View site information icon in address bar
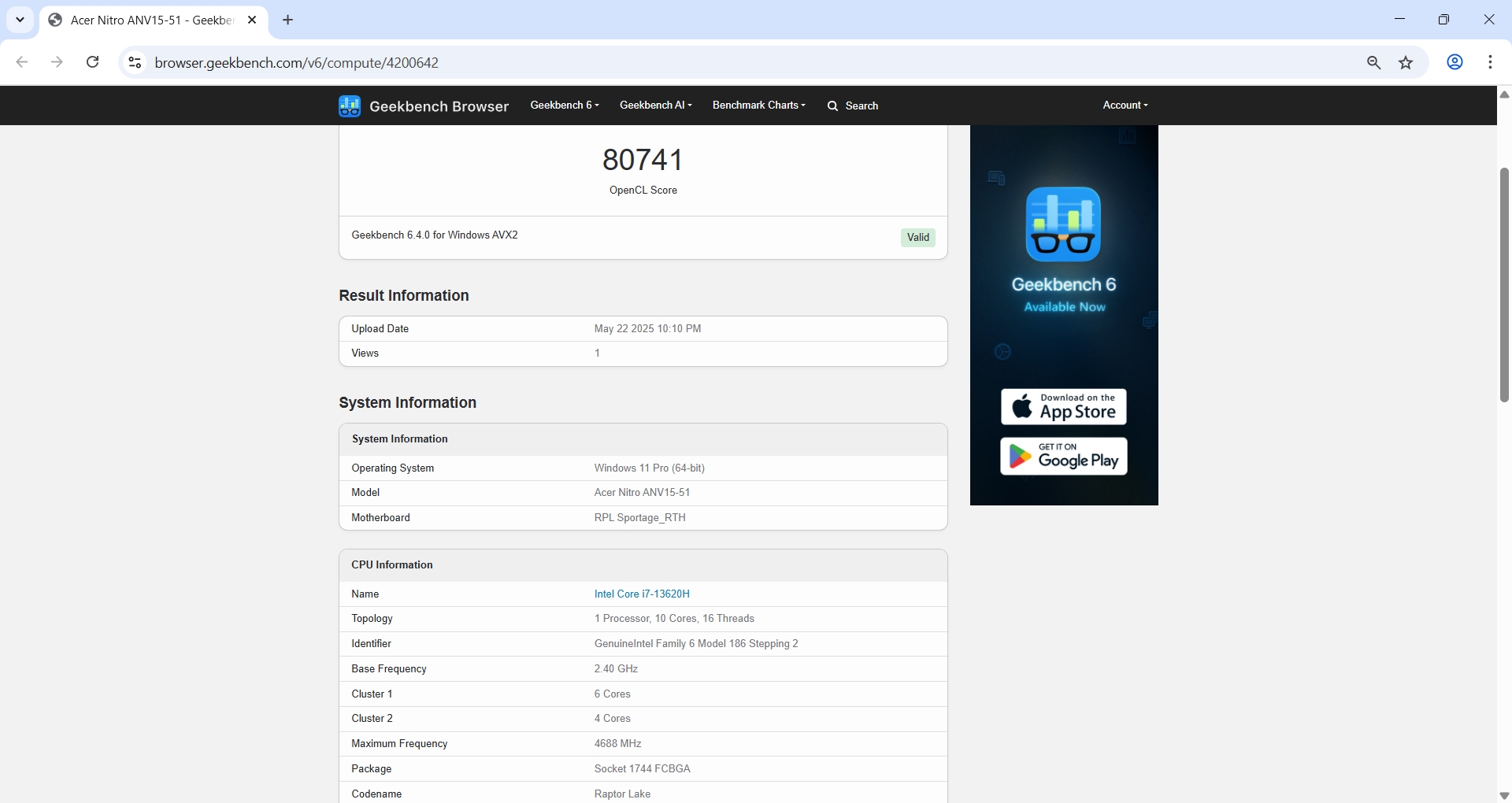The height and width of the screenshot is (803, 1512). pyautogui.click(x=135, y=62)
